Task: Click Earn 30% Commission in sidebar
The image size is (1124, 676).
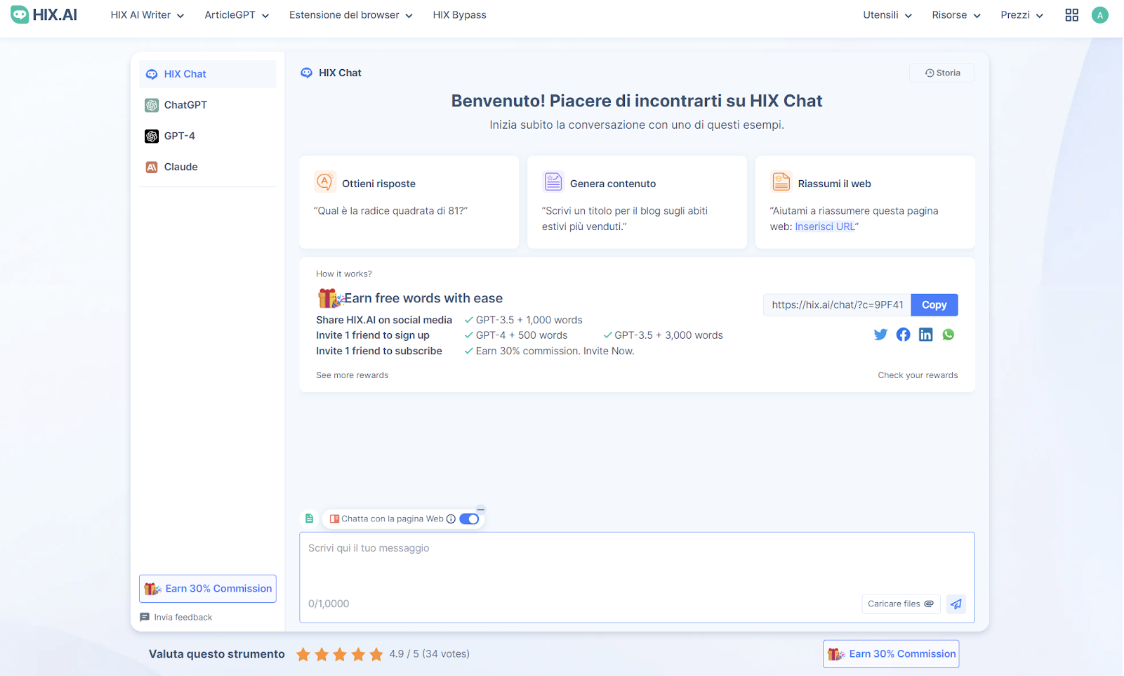Action: pos(208,589)
